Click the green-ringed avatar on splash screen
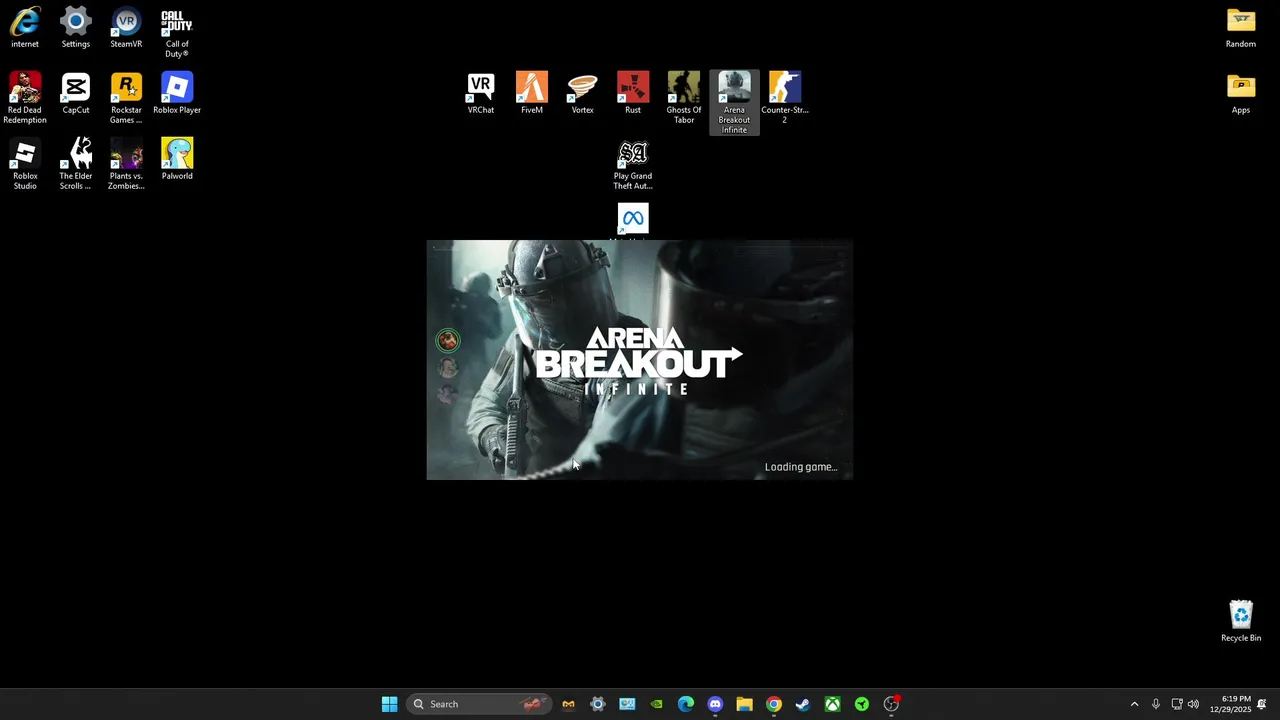The image size is (1280, 720). pos(448,341)
